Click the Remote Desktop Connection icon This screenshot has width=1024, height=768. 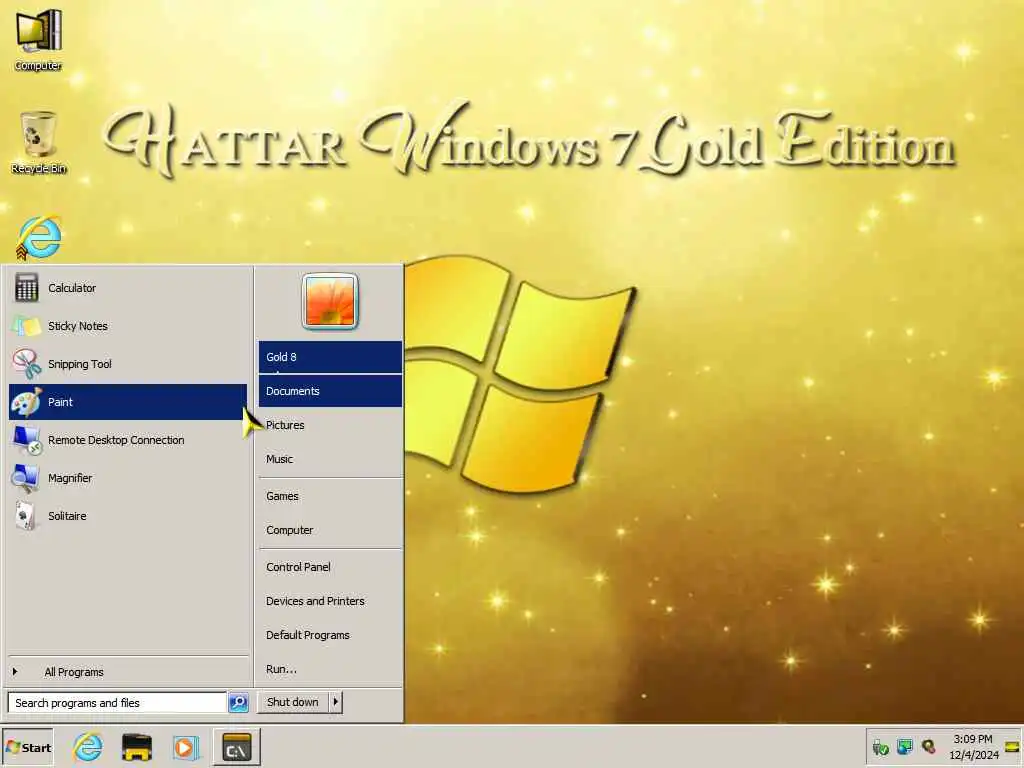tap(26, 440)
